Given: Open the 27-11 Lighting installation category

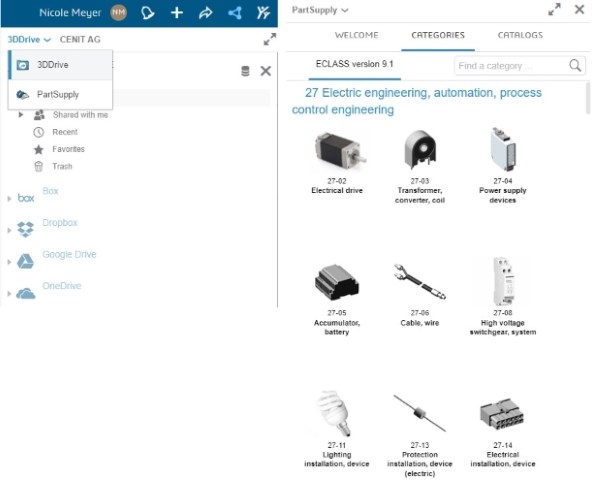Looking at the screenshot, I should [337, 429].
